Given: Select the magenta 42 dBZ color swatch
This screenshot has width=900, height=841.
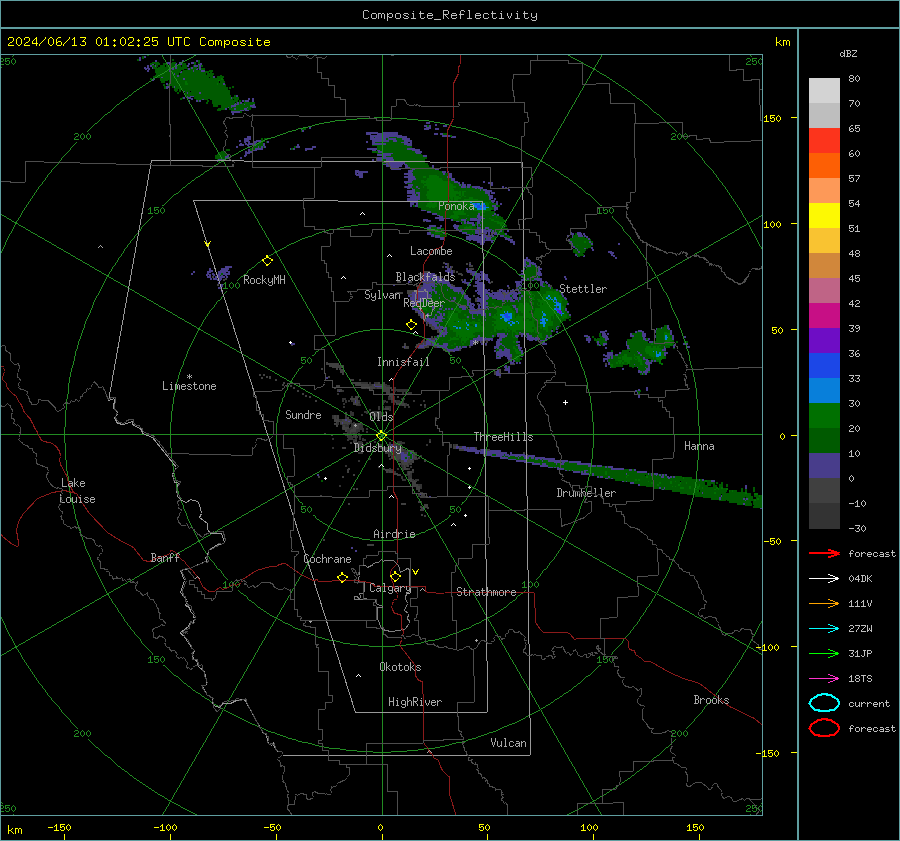Looking at the screenshot, I should [x=824, y=315].
